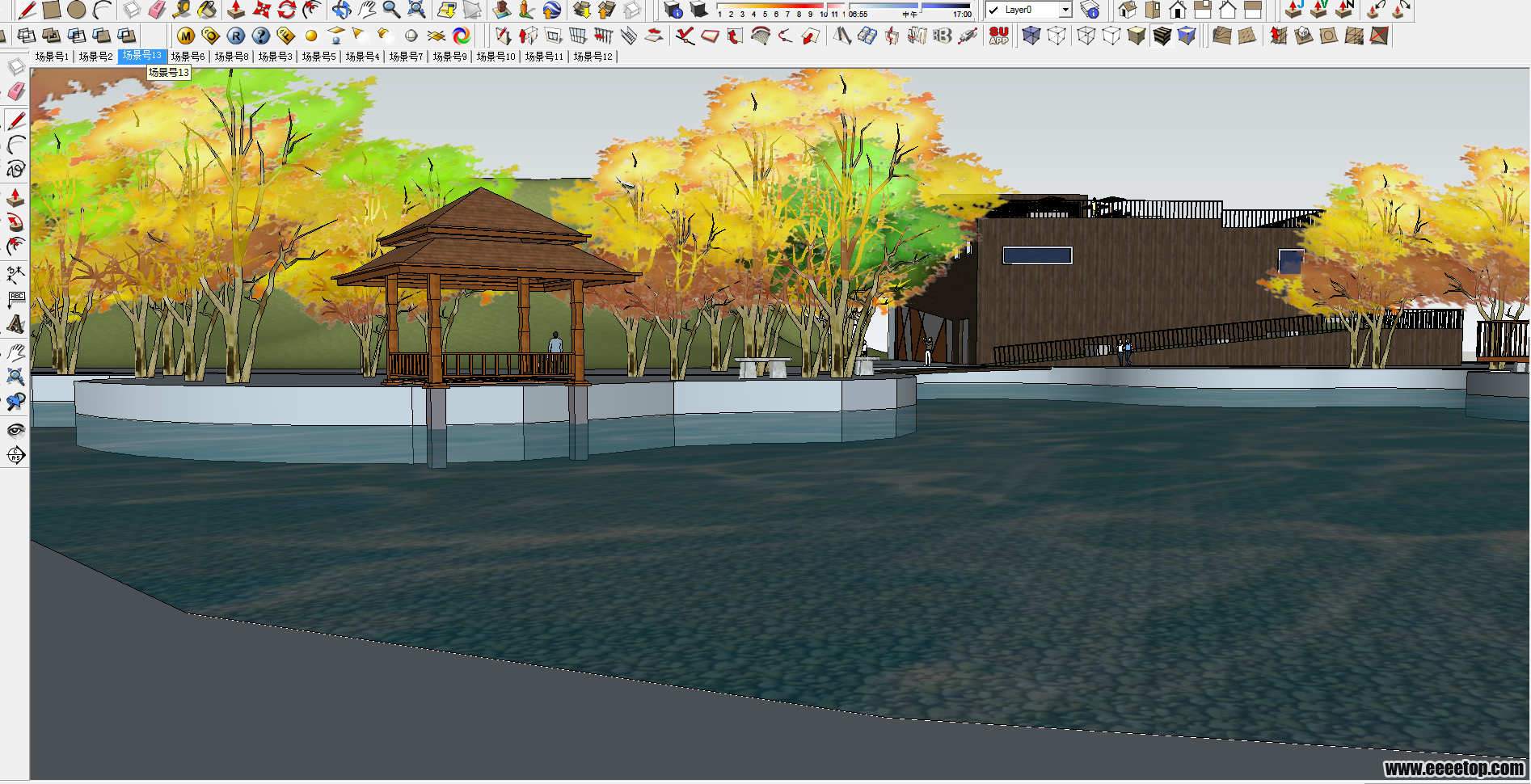Click the Zoom Extents tool in top toolbar
The width and height of the screenshot is (1531, 784).
[416, 10]
